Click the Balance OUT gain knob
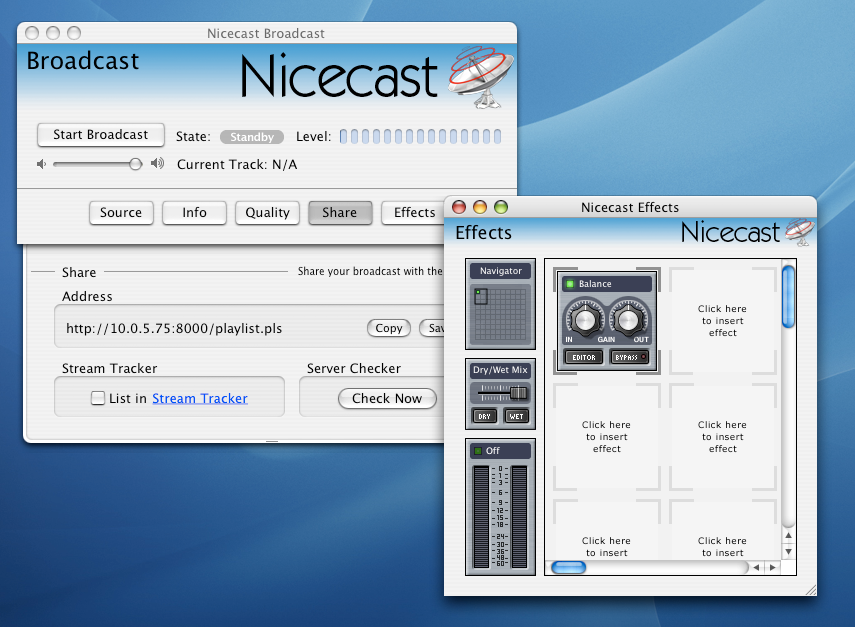This screenshot has width=855, height=627. pyautogui.click(x=628, y=319)
